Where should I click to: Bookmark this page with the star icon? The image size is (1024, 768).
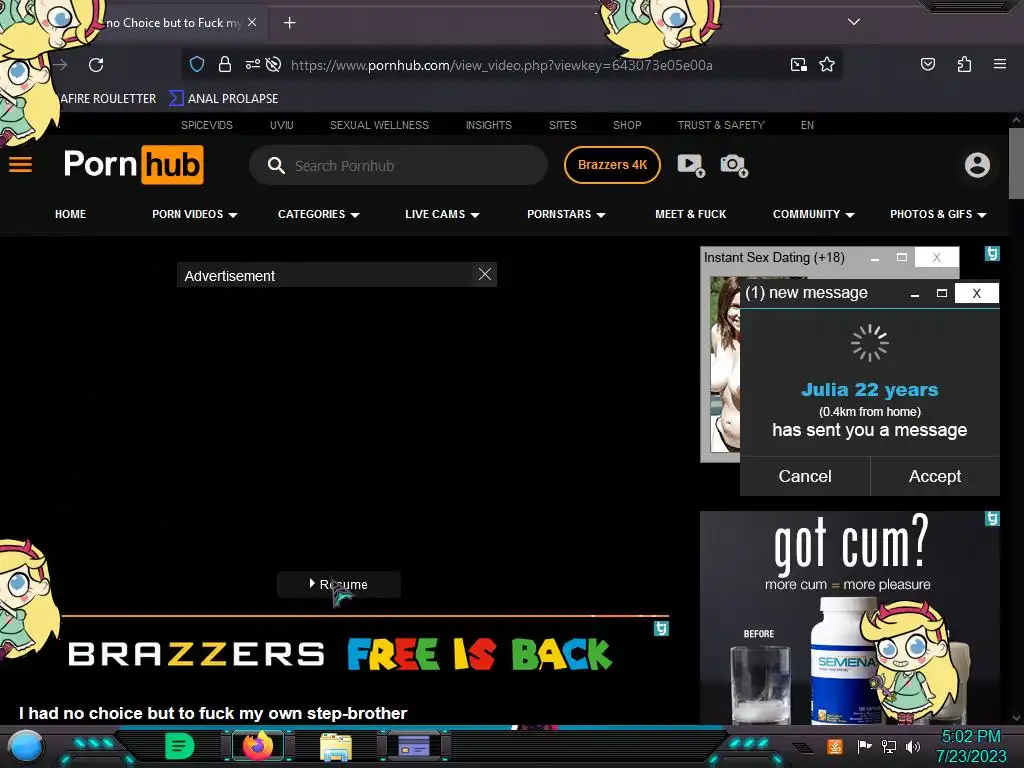pos(827,64)
